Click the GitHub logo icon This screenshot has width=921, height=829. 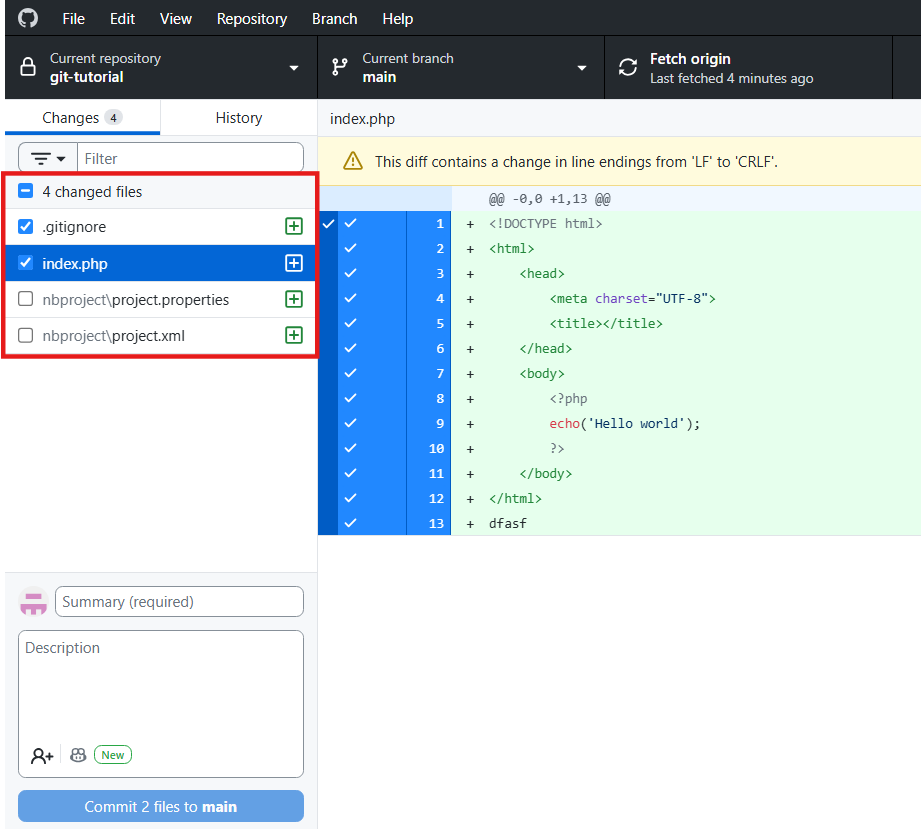pyautogui.click(x=28, y=18)
